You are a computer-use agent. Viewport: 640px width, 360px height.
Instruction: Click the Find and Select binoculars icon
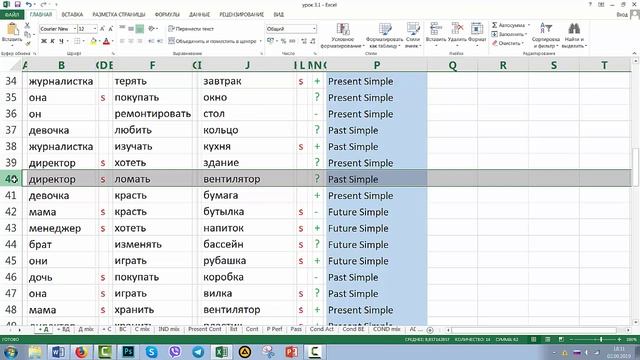[574, 29]
